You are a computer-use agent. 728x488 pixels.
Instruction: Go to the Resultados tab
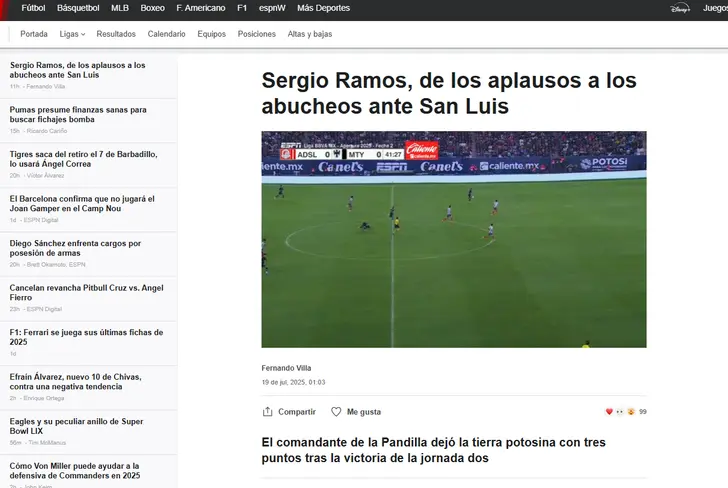[x=116, y=34]
